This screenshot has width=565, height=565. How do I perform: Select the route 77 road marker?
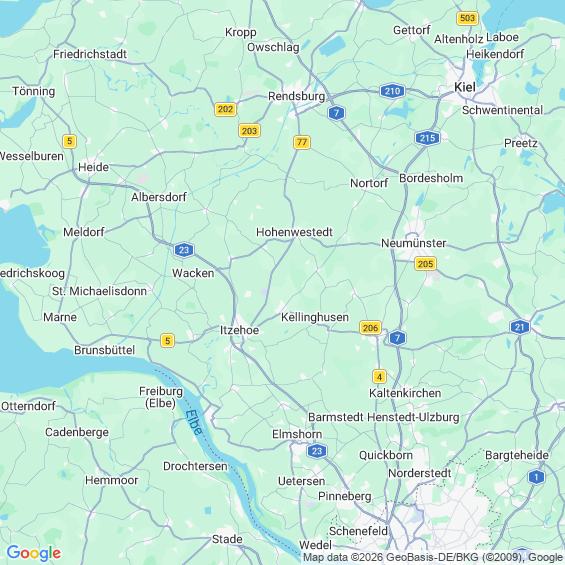302,142
